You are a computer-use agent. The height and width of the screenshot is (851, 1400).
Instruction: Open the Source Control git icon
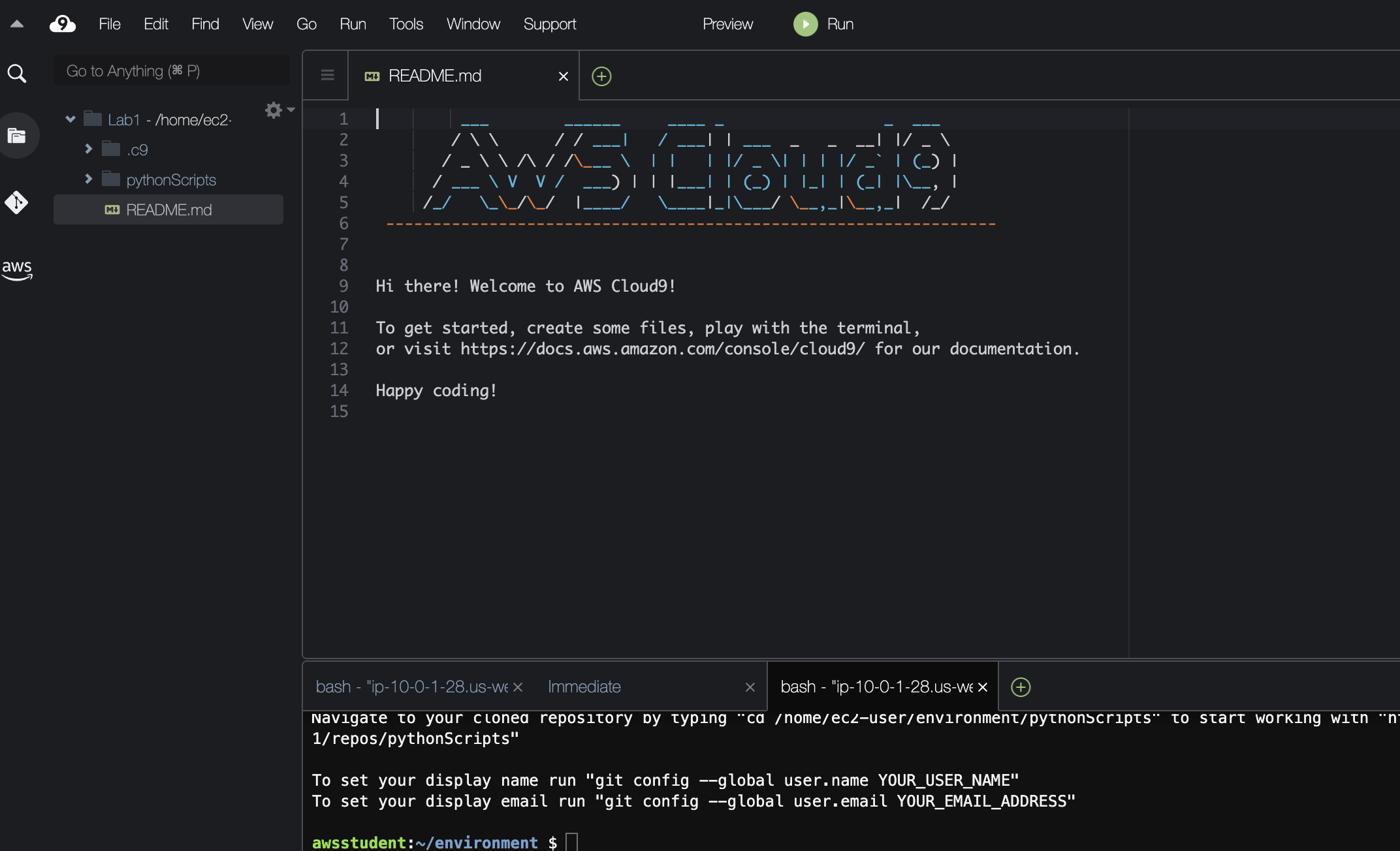[x=17, y=202]
